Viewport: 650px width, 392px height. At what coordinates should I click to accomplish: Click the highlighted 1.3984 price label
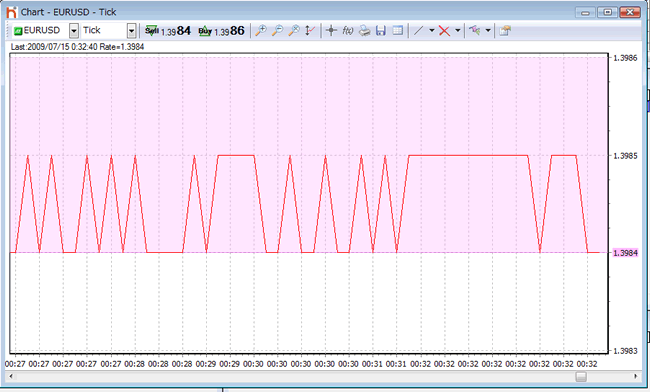tap(626, 253)
